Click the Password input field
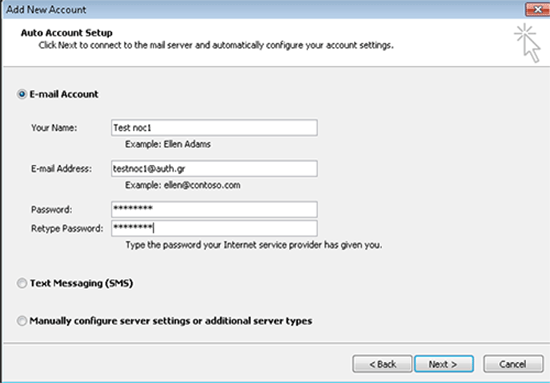The height and width of the screenshot is (383, 550). click(x=214, y=209)
